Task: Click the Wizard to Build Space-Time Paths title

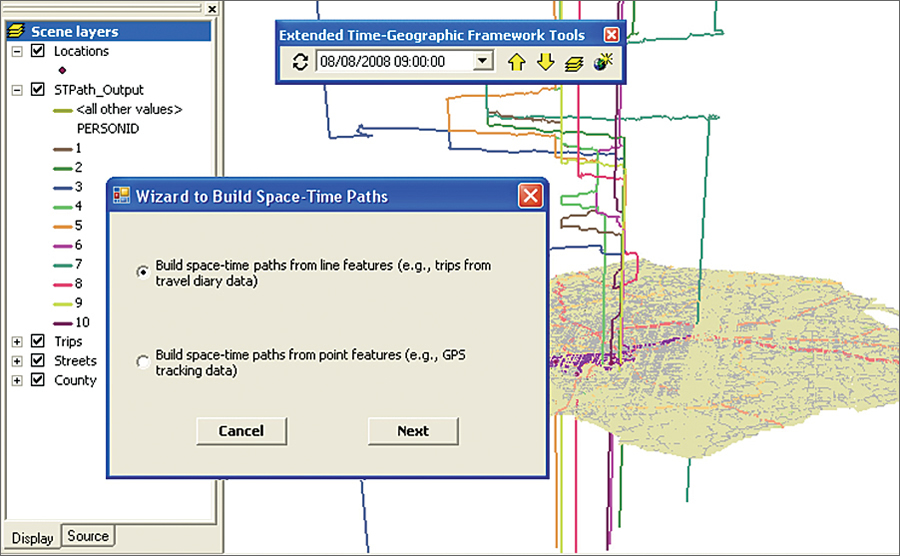Action: coord(262,196)
